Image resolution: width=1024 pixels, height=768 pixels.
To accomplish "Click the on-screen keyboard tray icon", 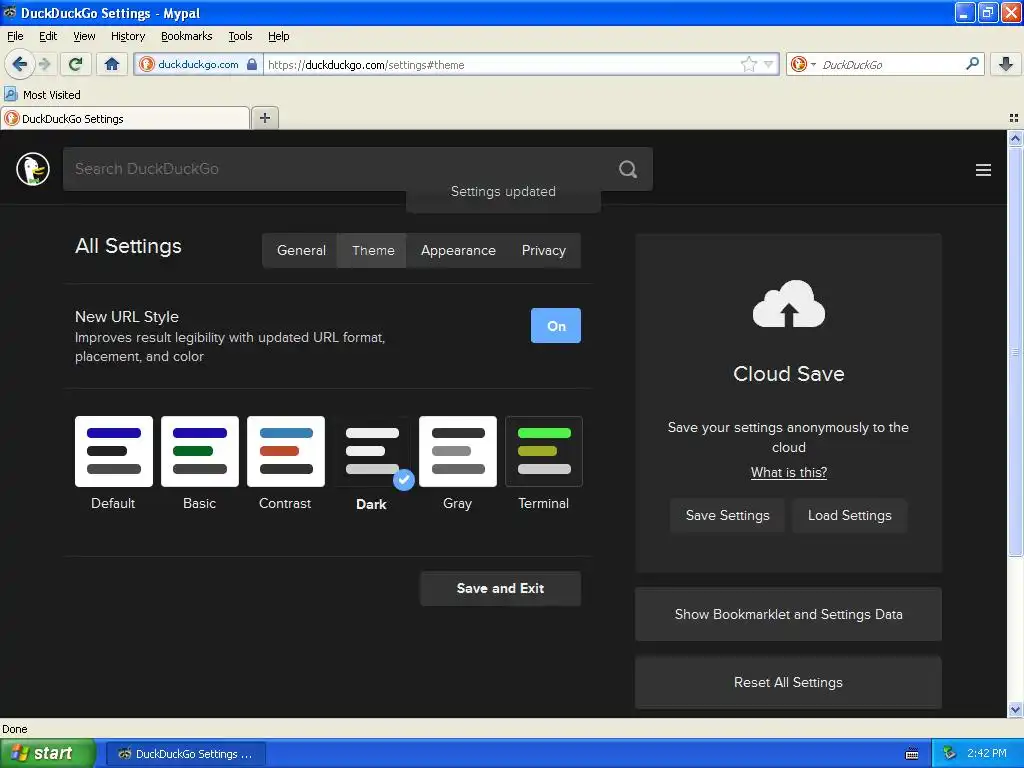I will [x=912, y=754].
